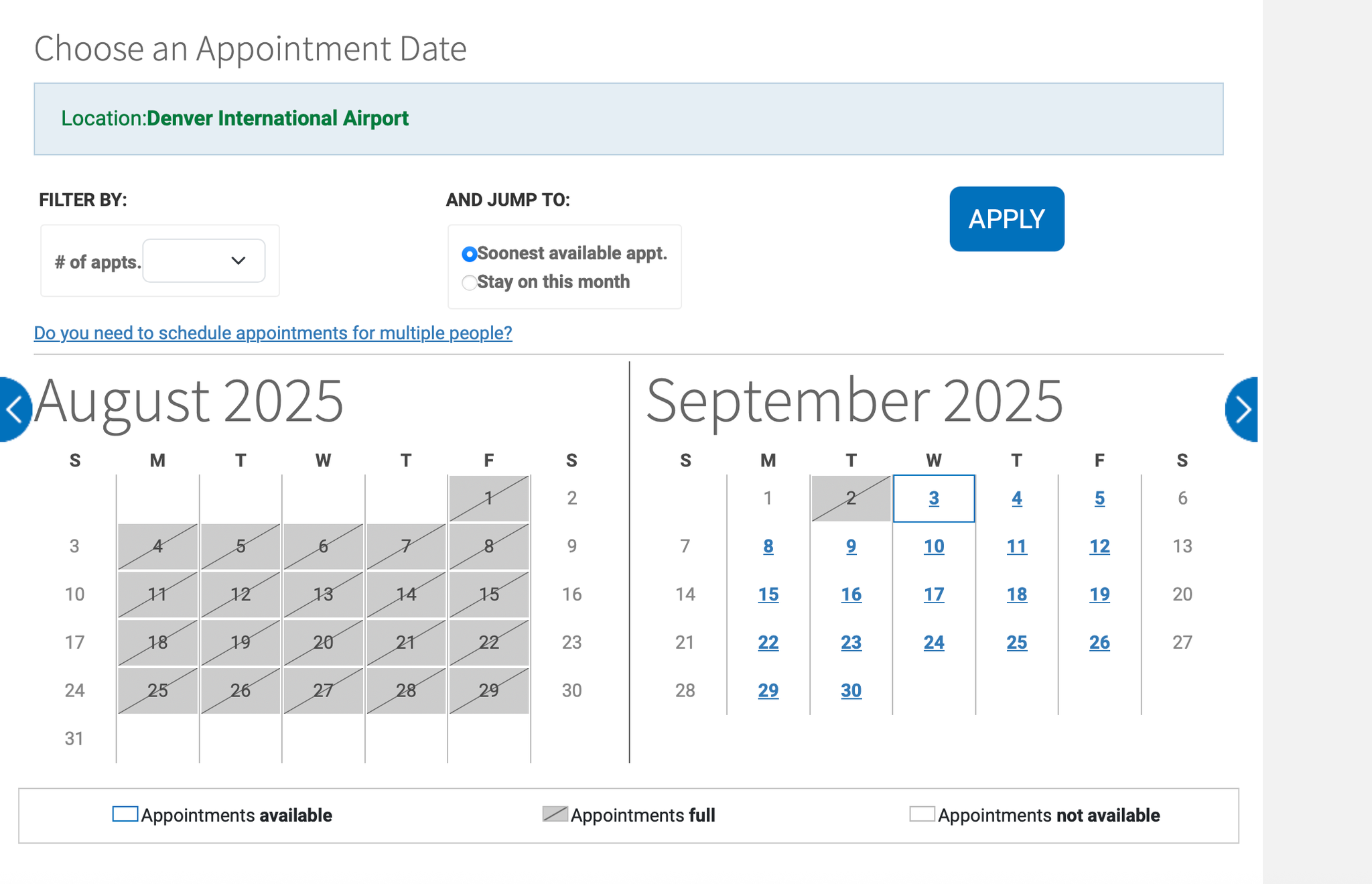This screenshot has height=884, width=1372.
Task: Select September 4 appointment date
Action: [x=1016, y=499]
